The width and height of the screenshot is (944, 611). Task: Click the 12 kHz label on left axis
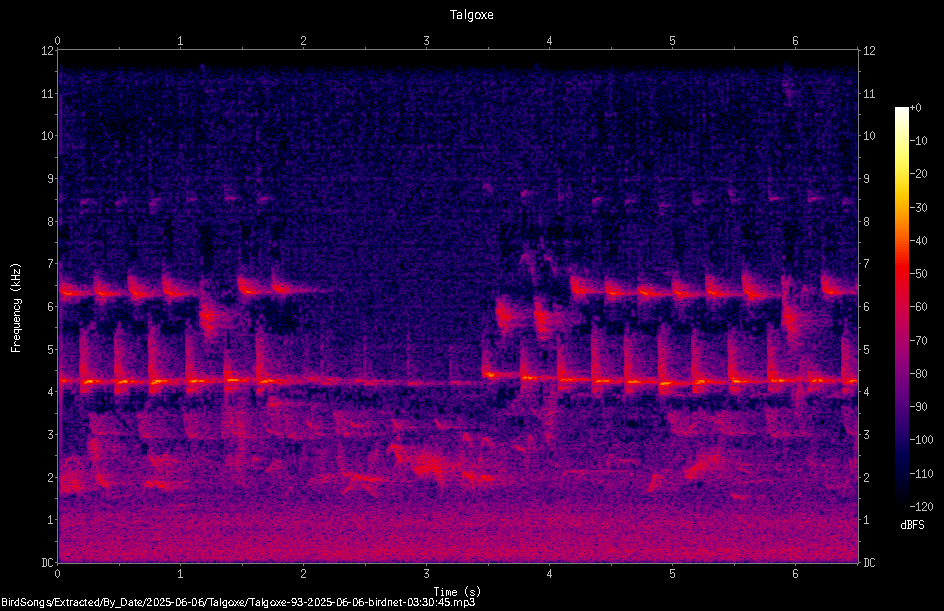(48, 51)
